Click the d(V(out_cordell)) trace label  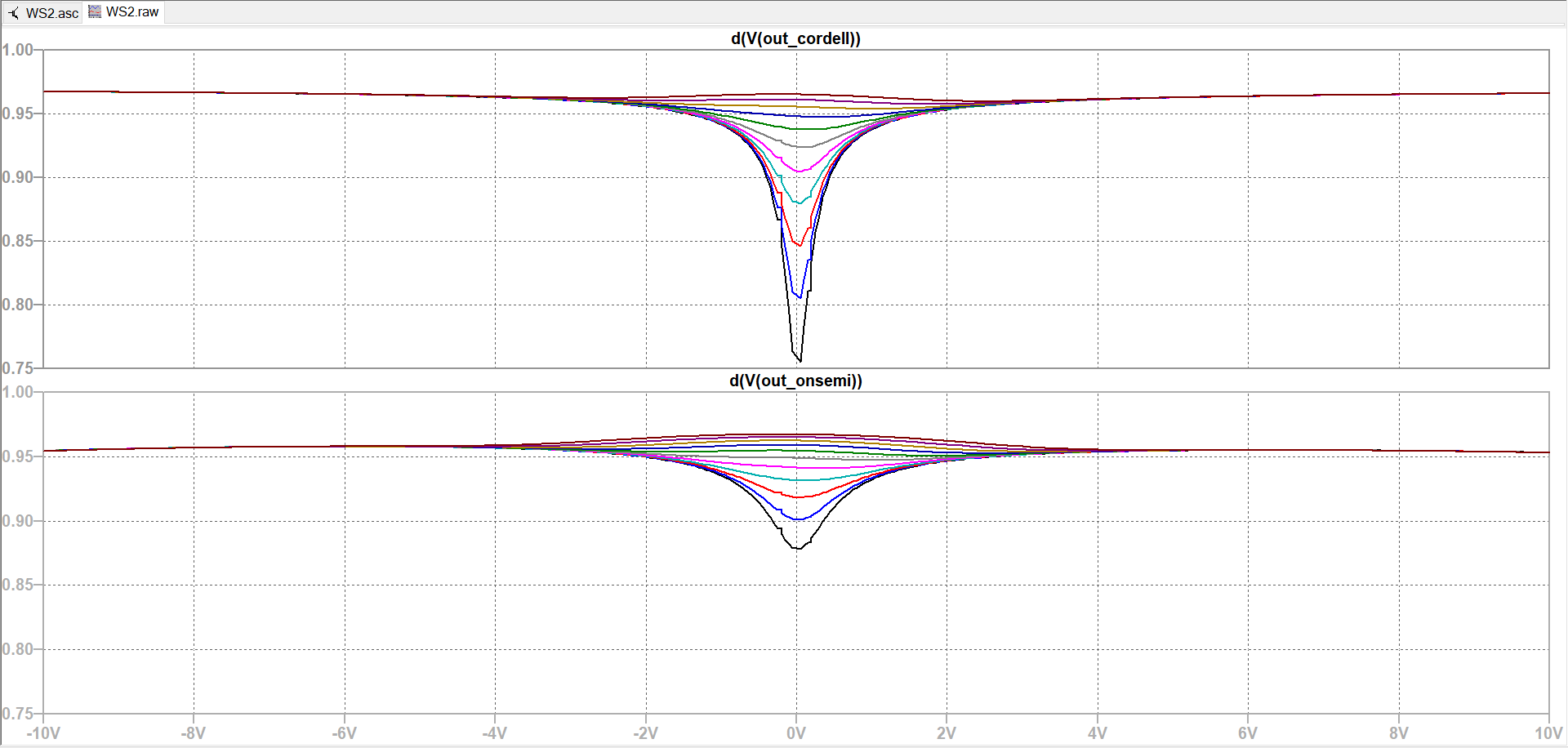pos(795,38)
